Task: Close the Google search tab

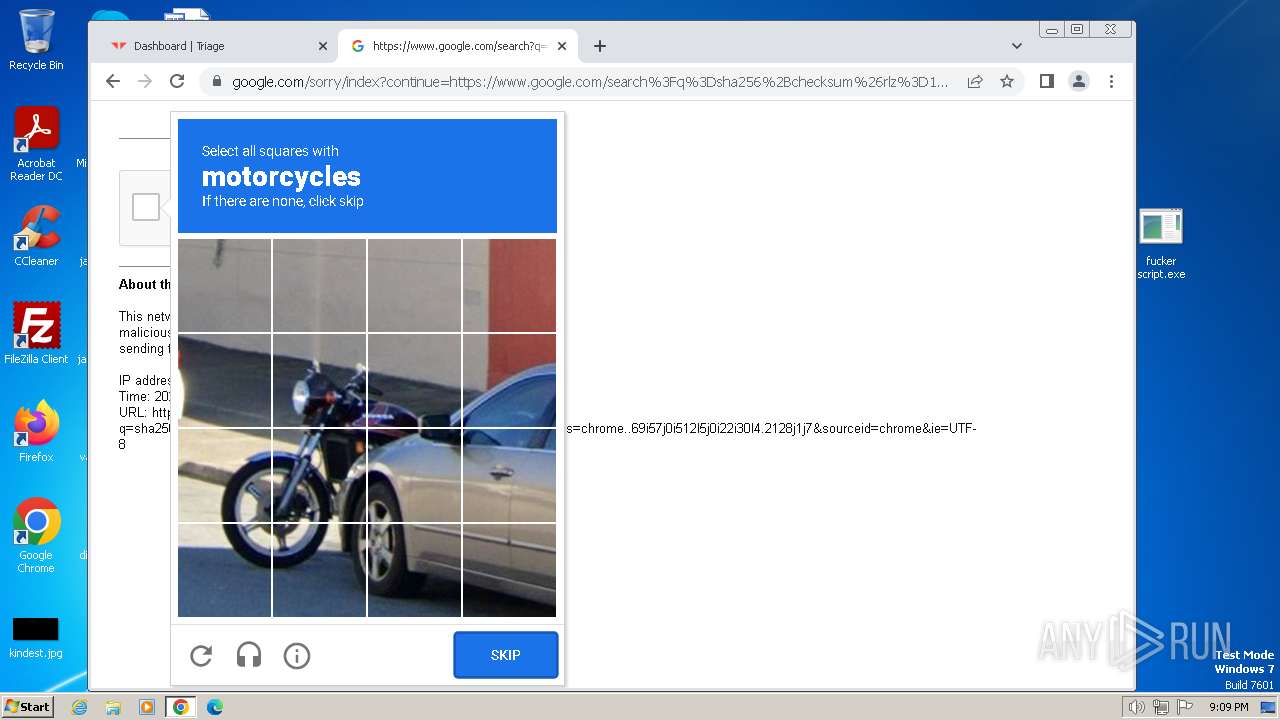Action: (x=562, y=46)
